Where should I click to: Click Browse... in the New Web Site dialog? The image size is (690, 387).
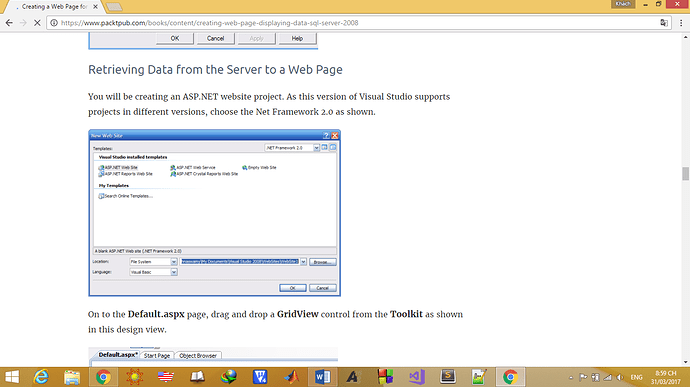point(323,262)
